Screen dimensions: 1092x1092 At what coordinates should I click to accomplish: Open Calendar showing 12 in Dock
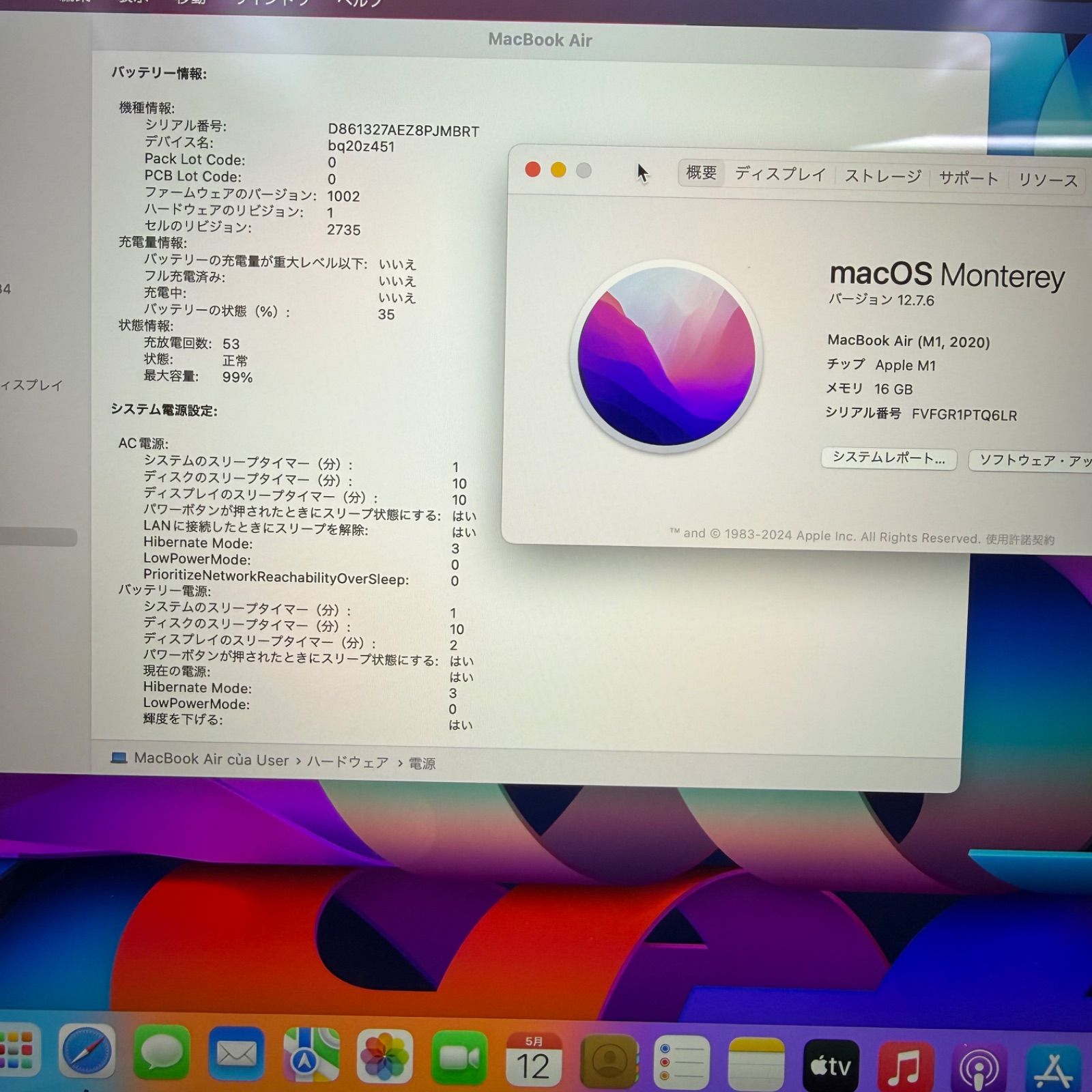tap(534, 1059)
